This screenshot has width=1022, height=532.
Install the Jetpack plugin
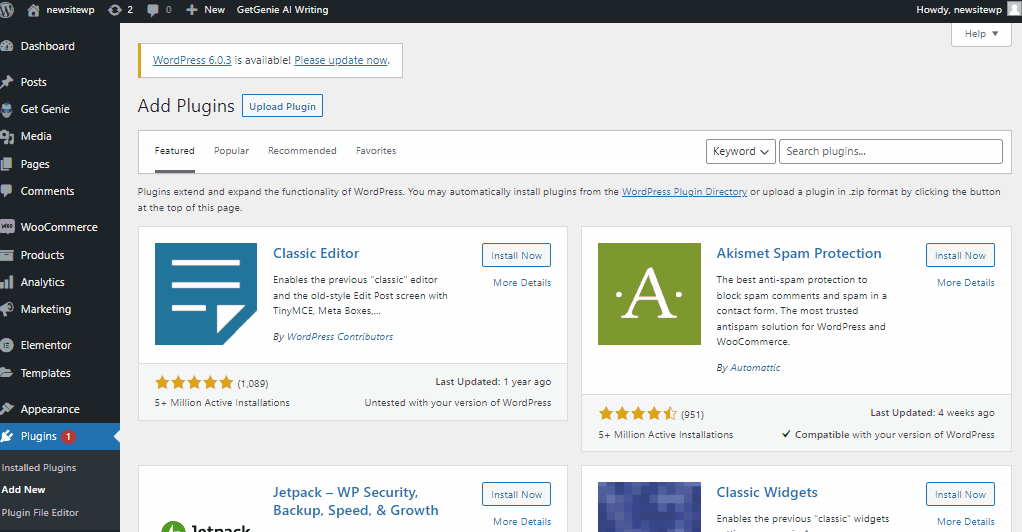[x=516, y=495]
